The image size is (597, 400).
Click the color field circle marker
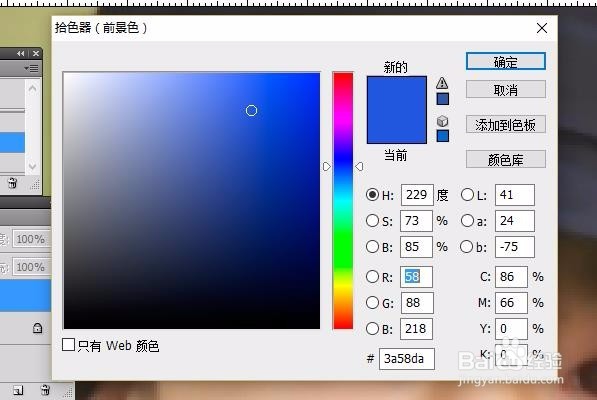coord(251,111)
